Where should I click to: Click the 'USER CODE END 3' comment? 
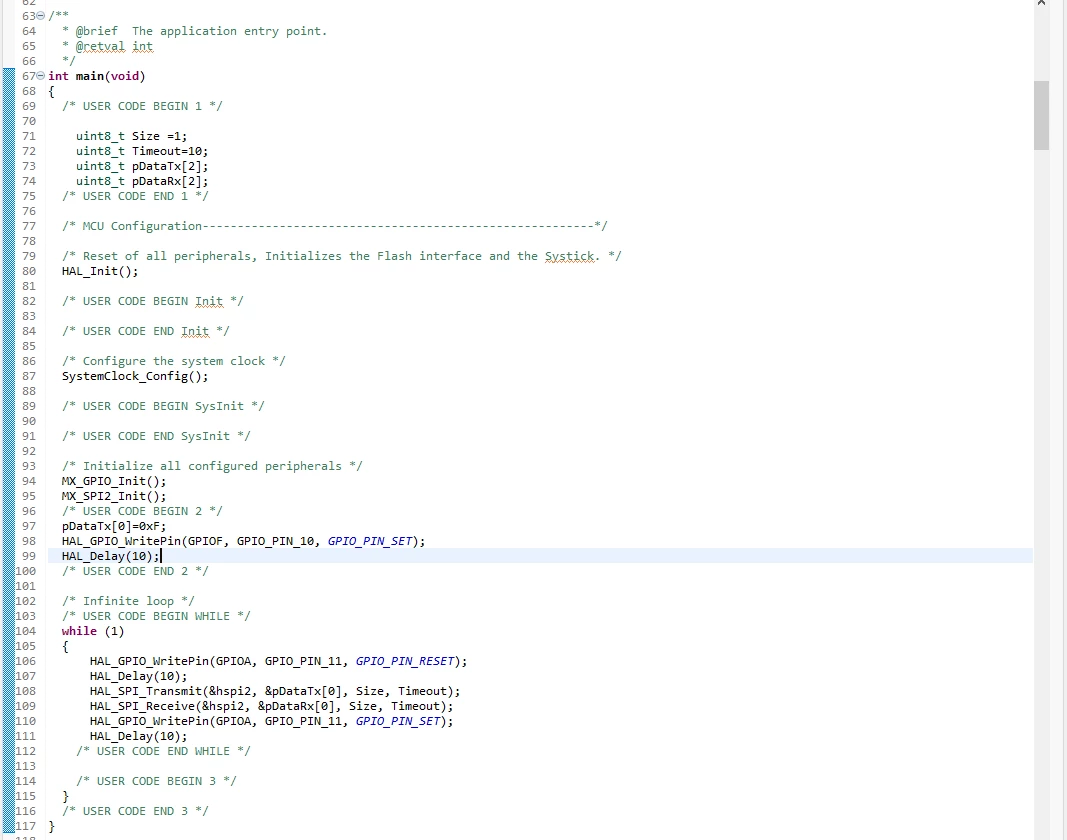point(135,811)
